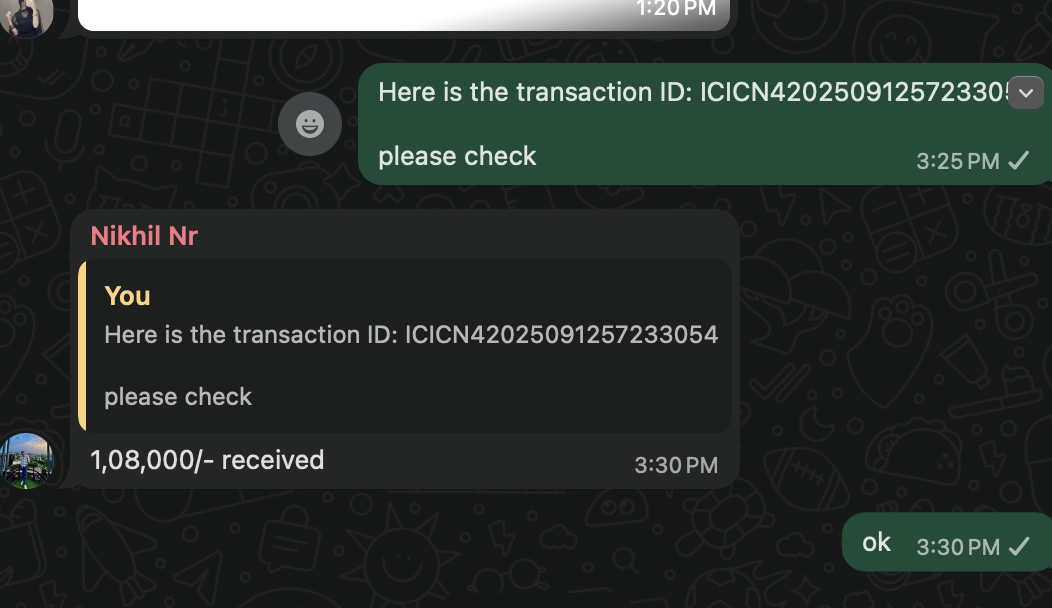Open the emoji reaction picker

click(310, 124)
